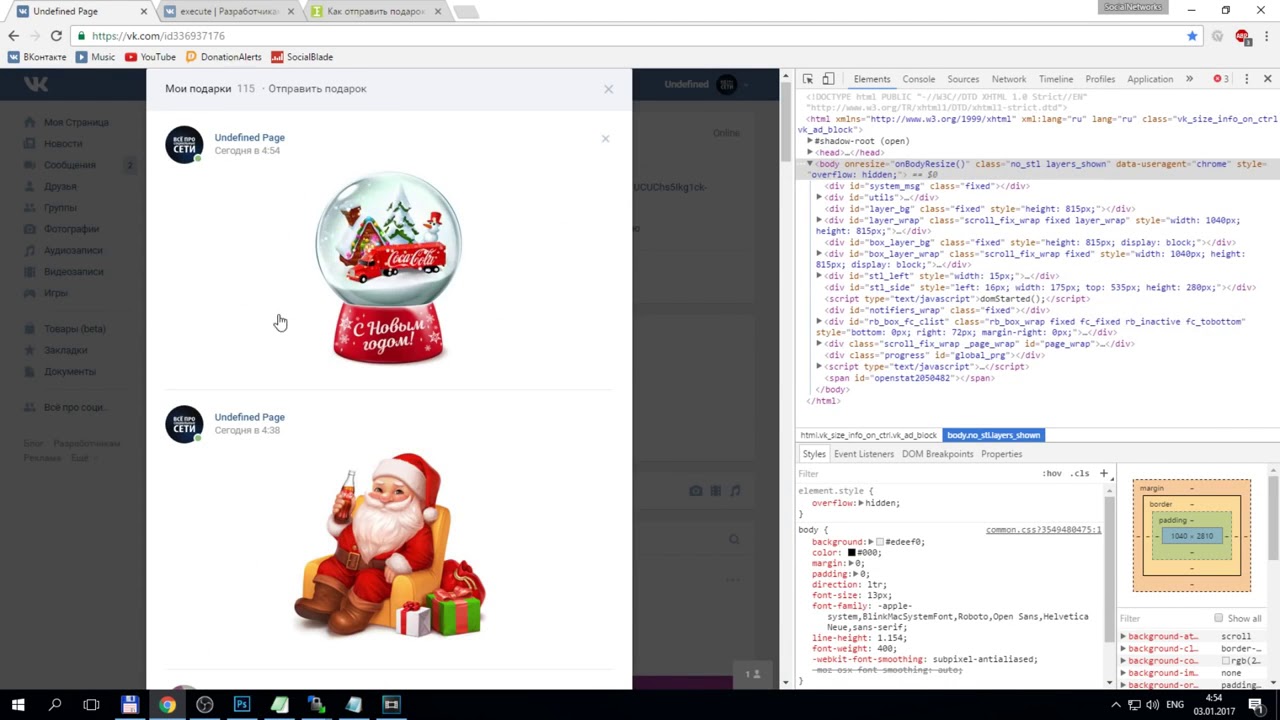This screenshot has height=720, width=1280.
Task: Click the AdBlock extension icon
Action: pos(1242,36)
